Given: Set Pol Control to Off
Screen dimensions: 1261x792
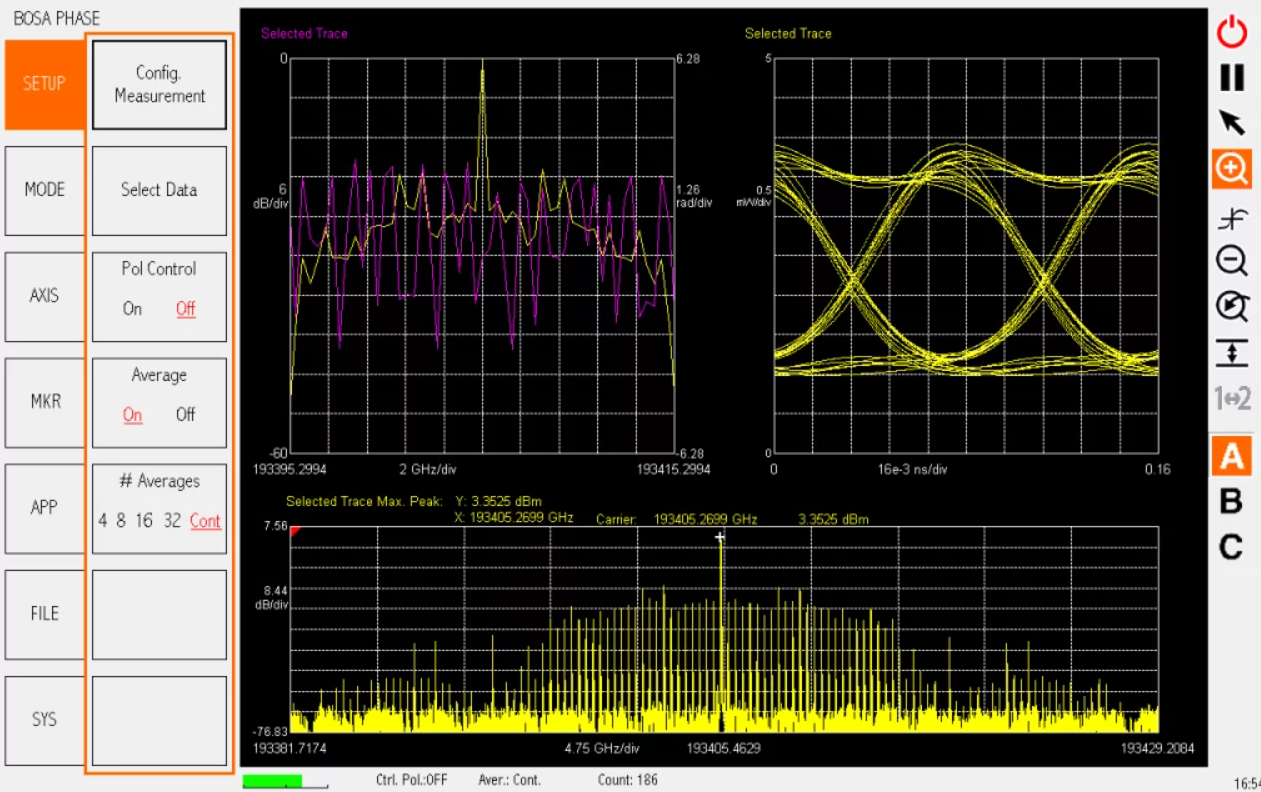Looking at the screenshot, I should 186,309.
